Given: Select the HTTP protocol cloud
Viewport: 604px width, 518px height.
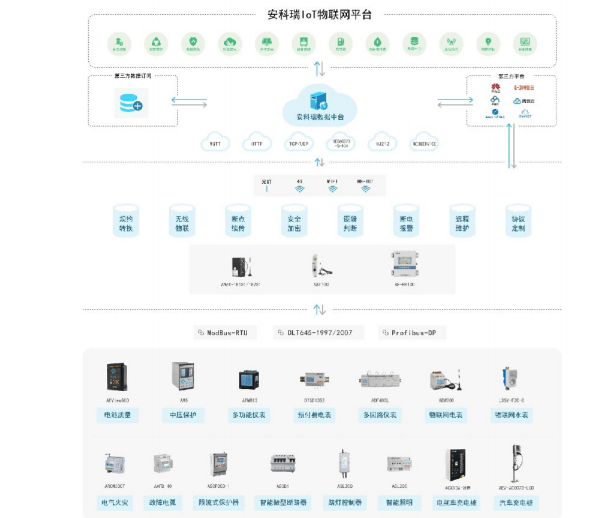Looking at the screenshot, I should (257, 143).
